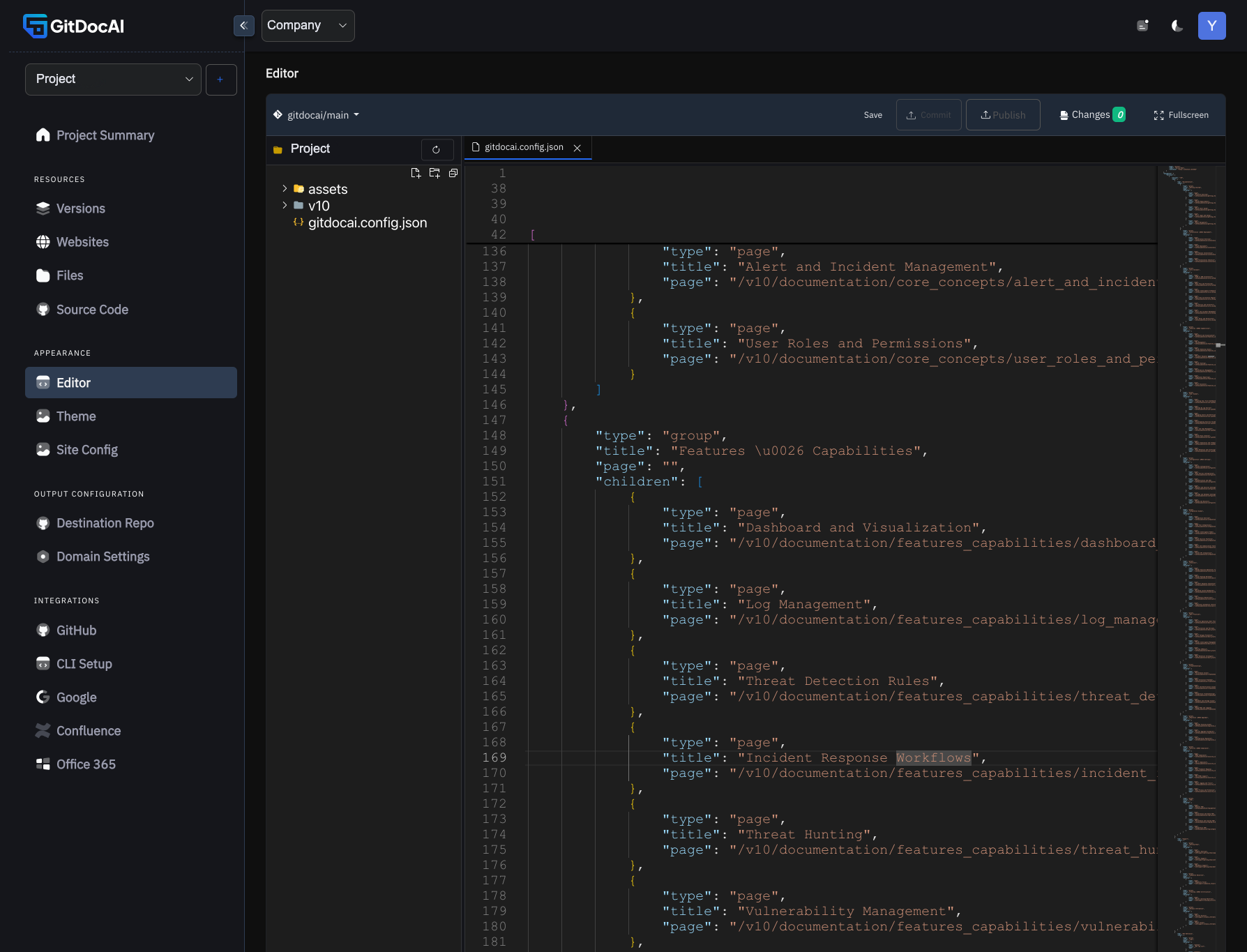The height and width of the screenshot is (952, 1247).
Task: Open Theme in the sidebar
Action: (76, 416)
